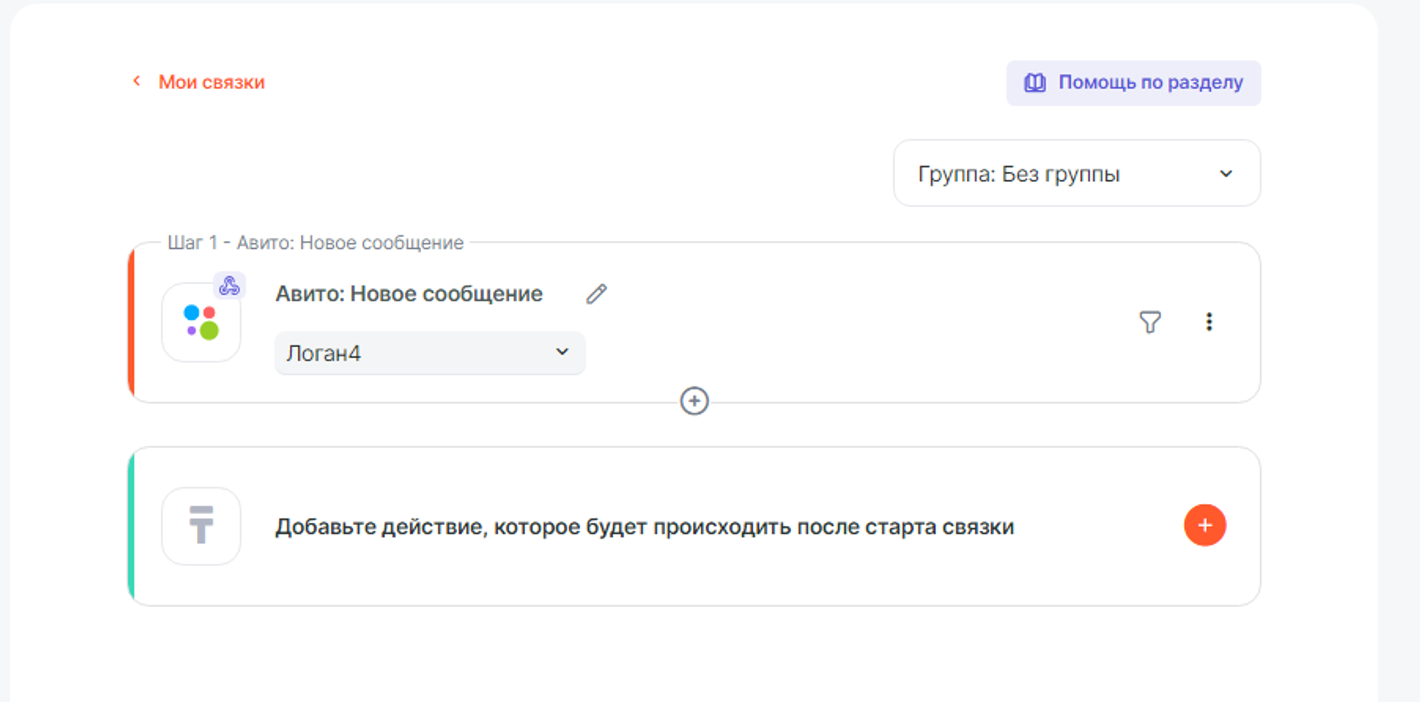Click the chevron arrow in the group selector

[x=1226, y=174]
